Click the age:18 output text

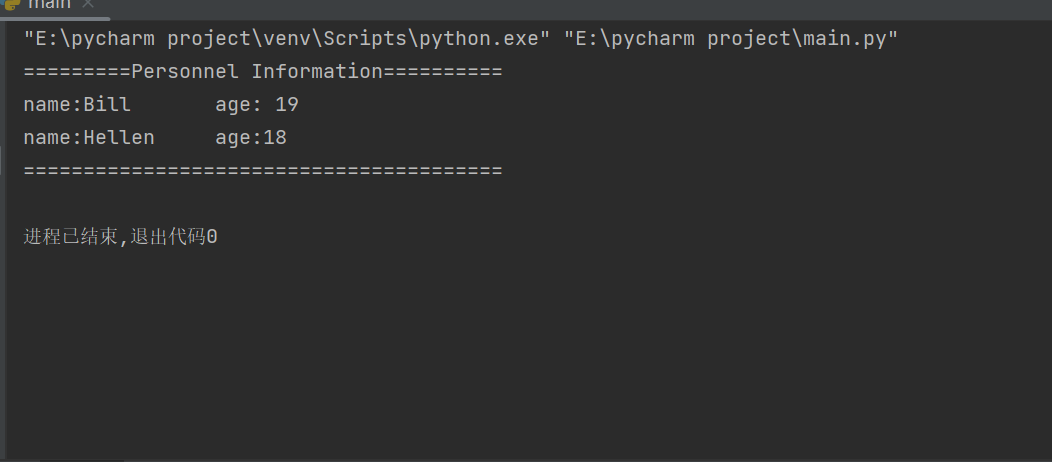click(251, 138)
